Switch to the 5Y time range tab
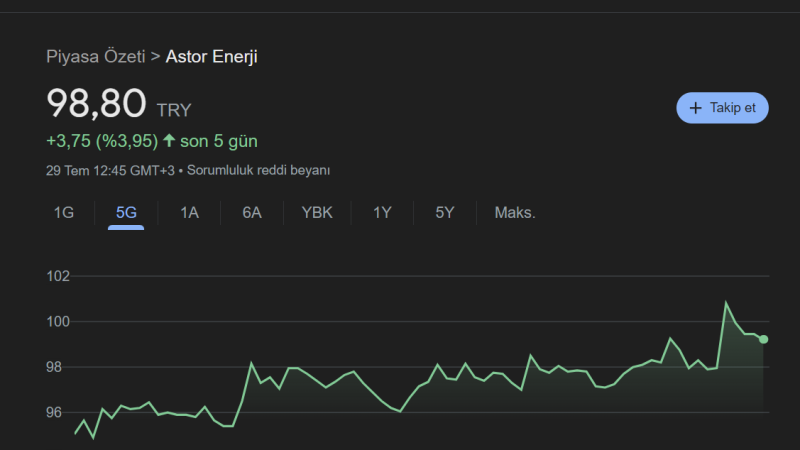The image size is (800, 450). pyautogui.click(x=445, y=213)
